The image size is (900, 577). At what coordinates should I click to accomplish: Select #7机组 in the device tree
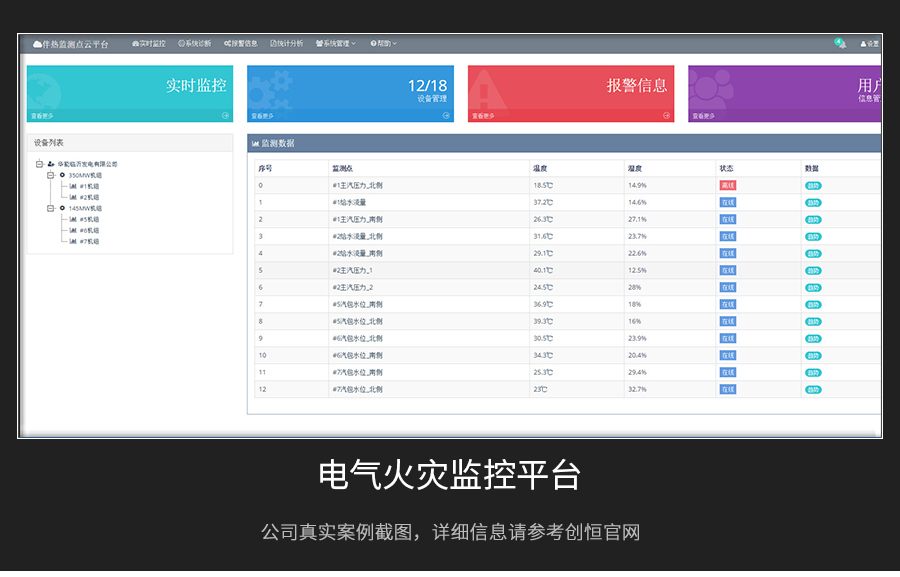click(x=89, y=241)
